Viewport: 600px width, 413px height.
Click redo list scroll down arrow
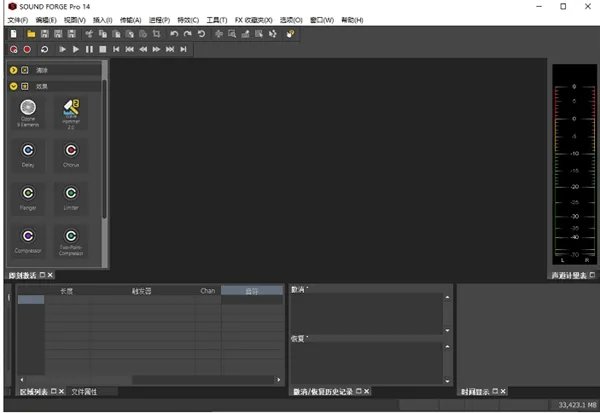(x=447, y=381)
